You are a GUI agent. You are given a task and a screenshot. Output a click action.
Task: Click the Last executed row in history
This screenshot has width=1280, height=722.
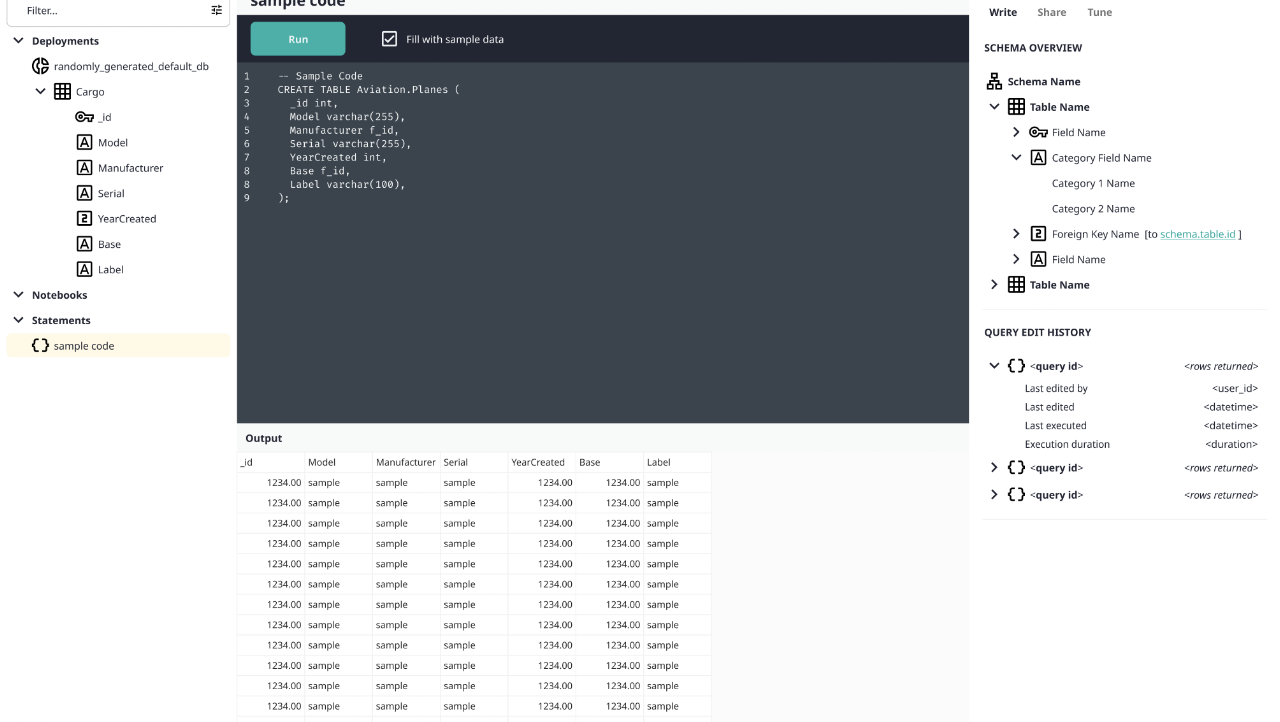pyautogui.click(x=1141, y=426)
